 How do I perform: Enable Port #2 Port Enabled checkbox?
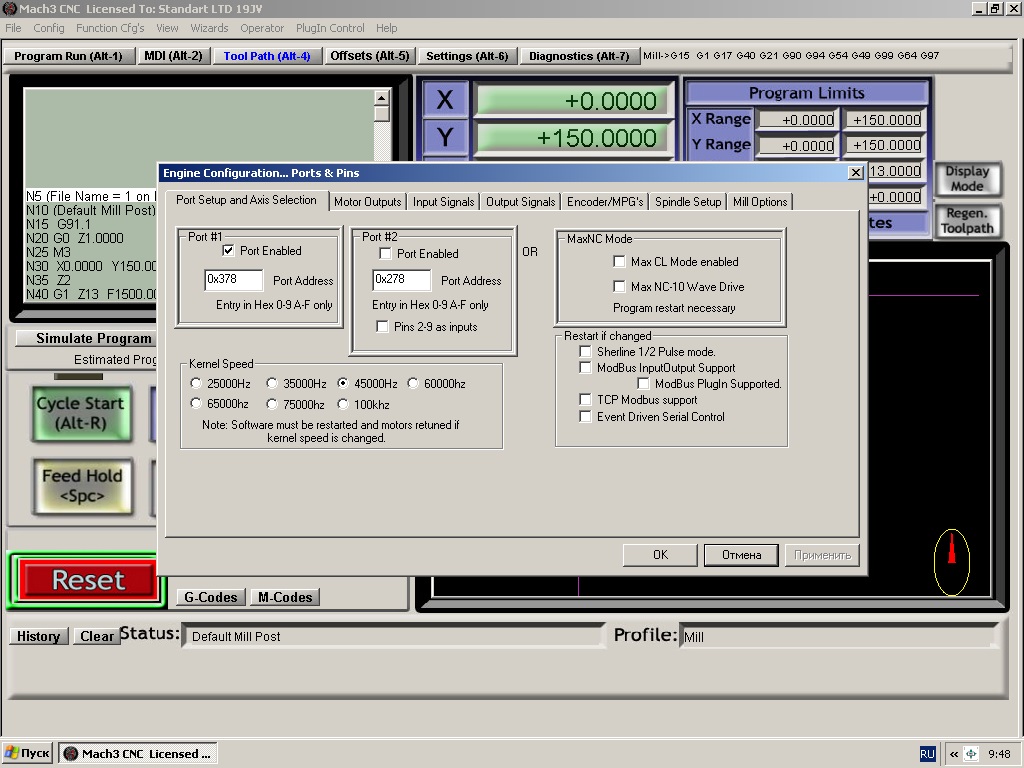[x=385, y=253]
